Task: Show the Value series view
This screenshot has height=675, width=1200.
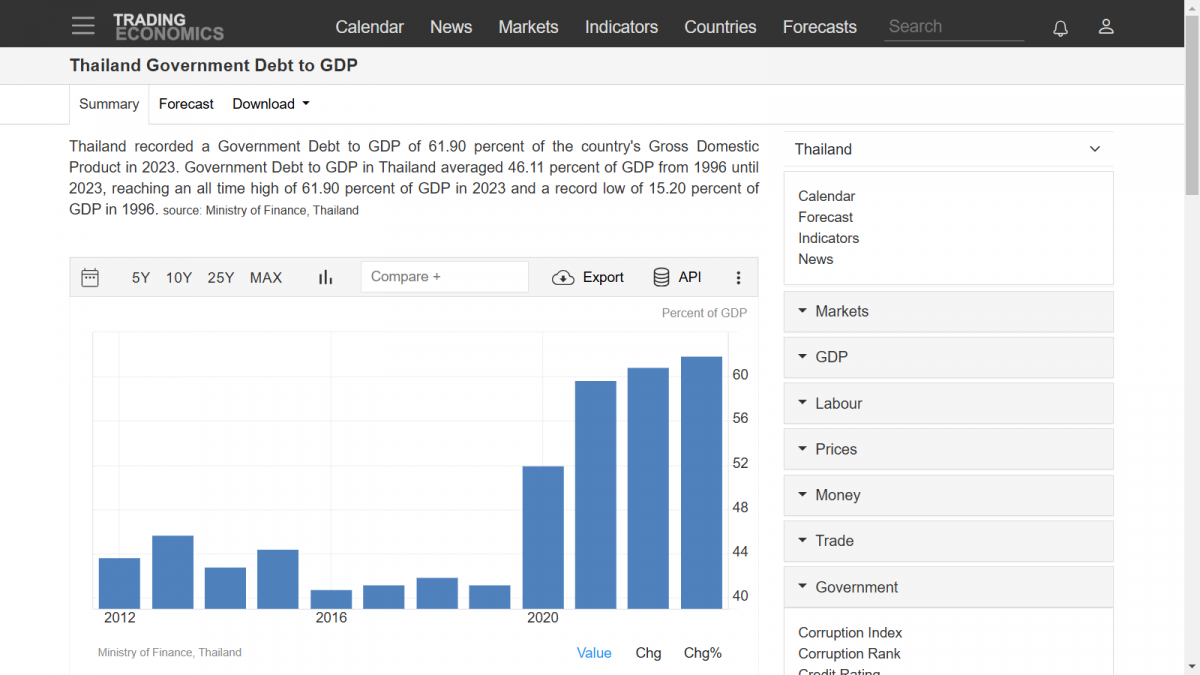Action: (594, 653)
